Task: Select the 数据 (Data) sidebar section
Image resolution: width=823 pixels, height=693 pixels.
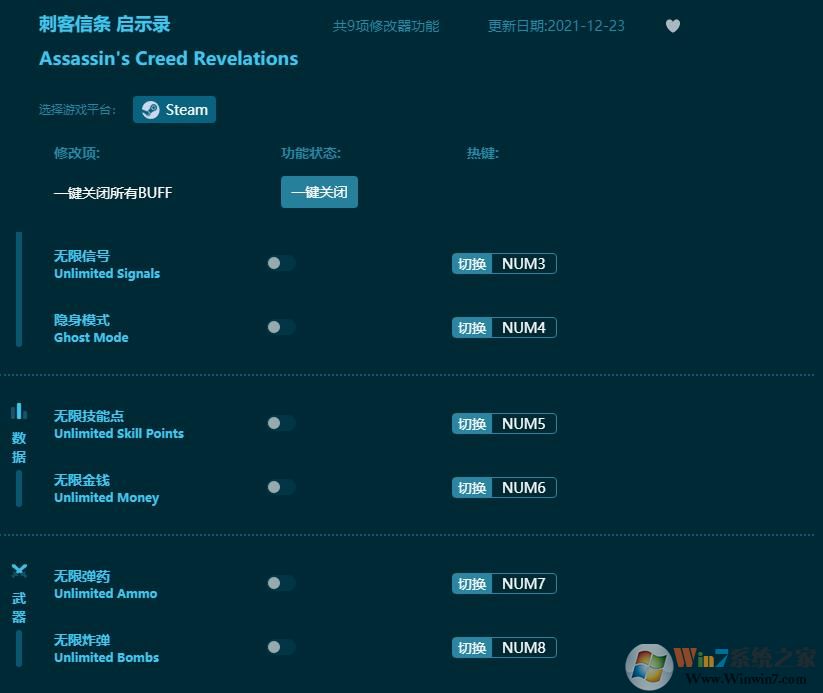Action: coord(20,446)
